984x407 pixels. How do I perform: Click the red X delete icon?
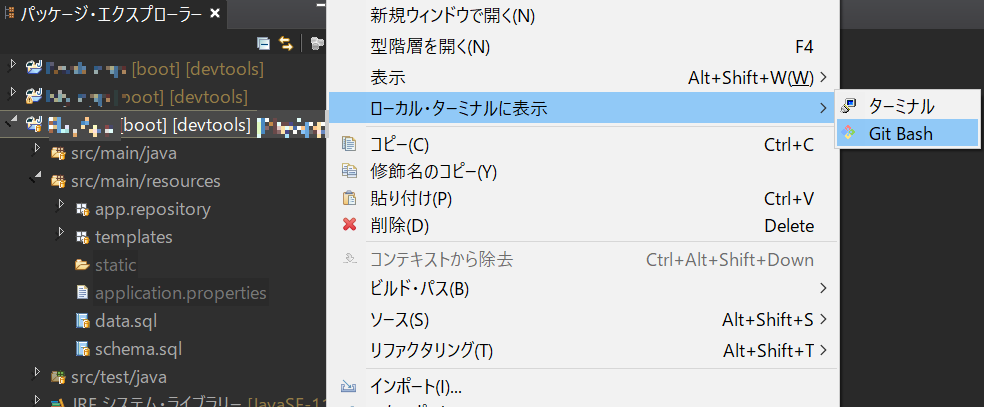[350, 225]
